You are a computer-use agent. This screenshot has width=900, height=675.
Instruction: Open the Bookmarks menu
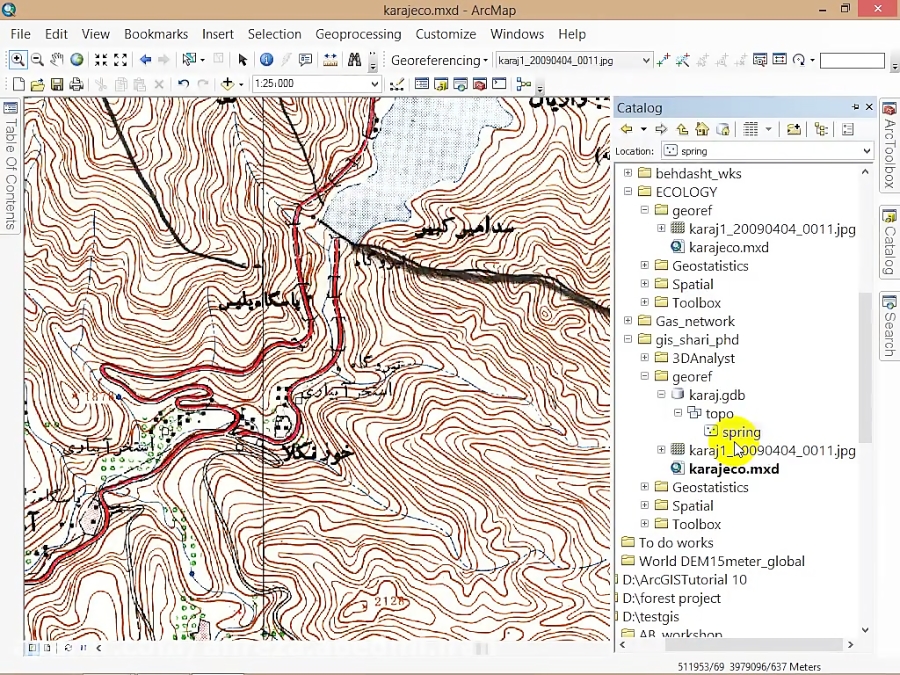pyautogui.click(x=156, y=34)
